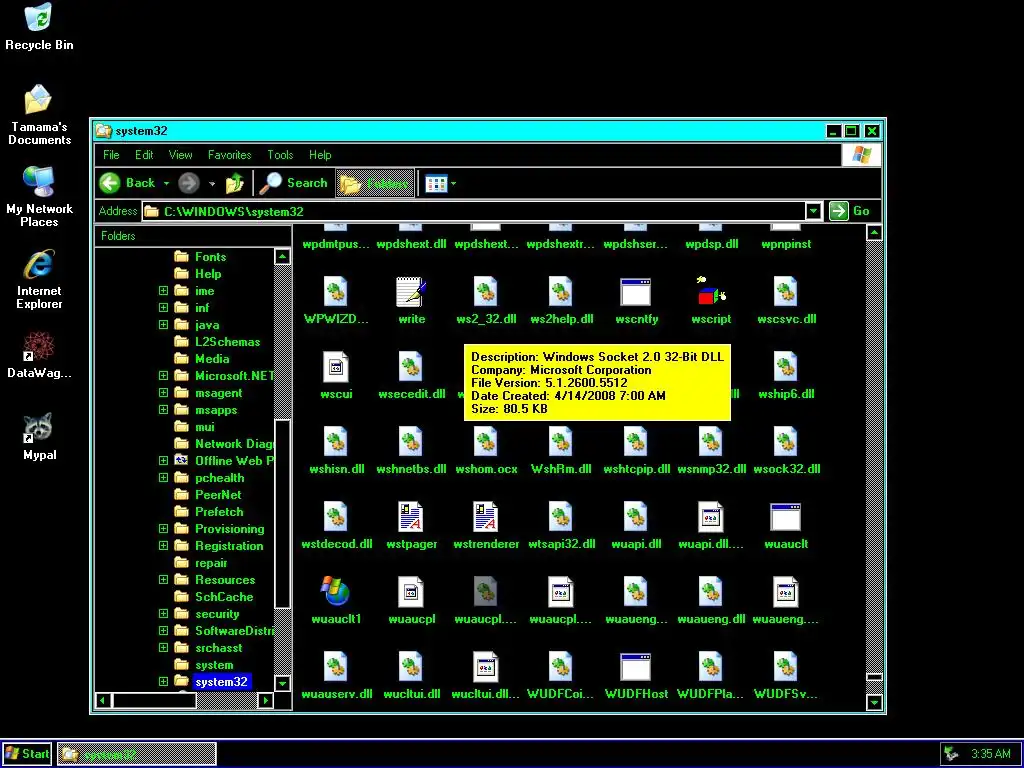Click the Back button

(127, 184)
